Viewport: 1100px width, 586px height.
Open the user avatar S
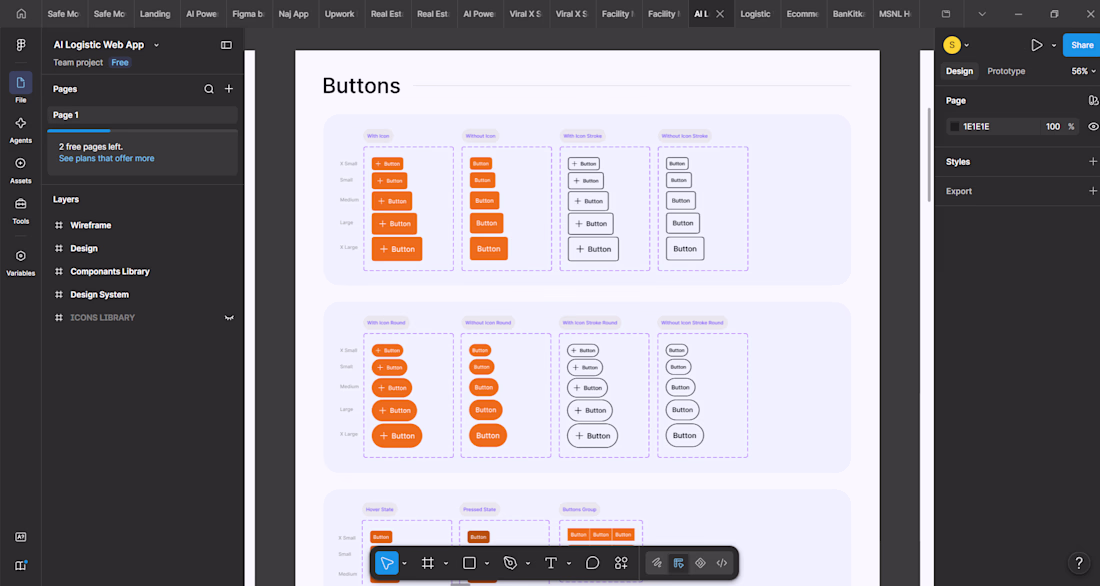click(951, 45)
